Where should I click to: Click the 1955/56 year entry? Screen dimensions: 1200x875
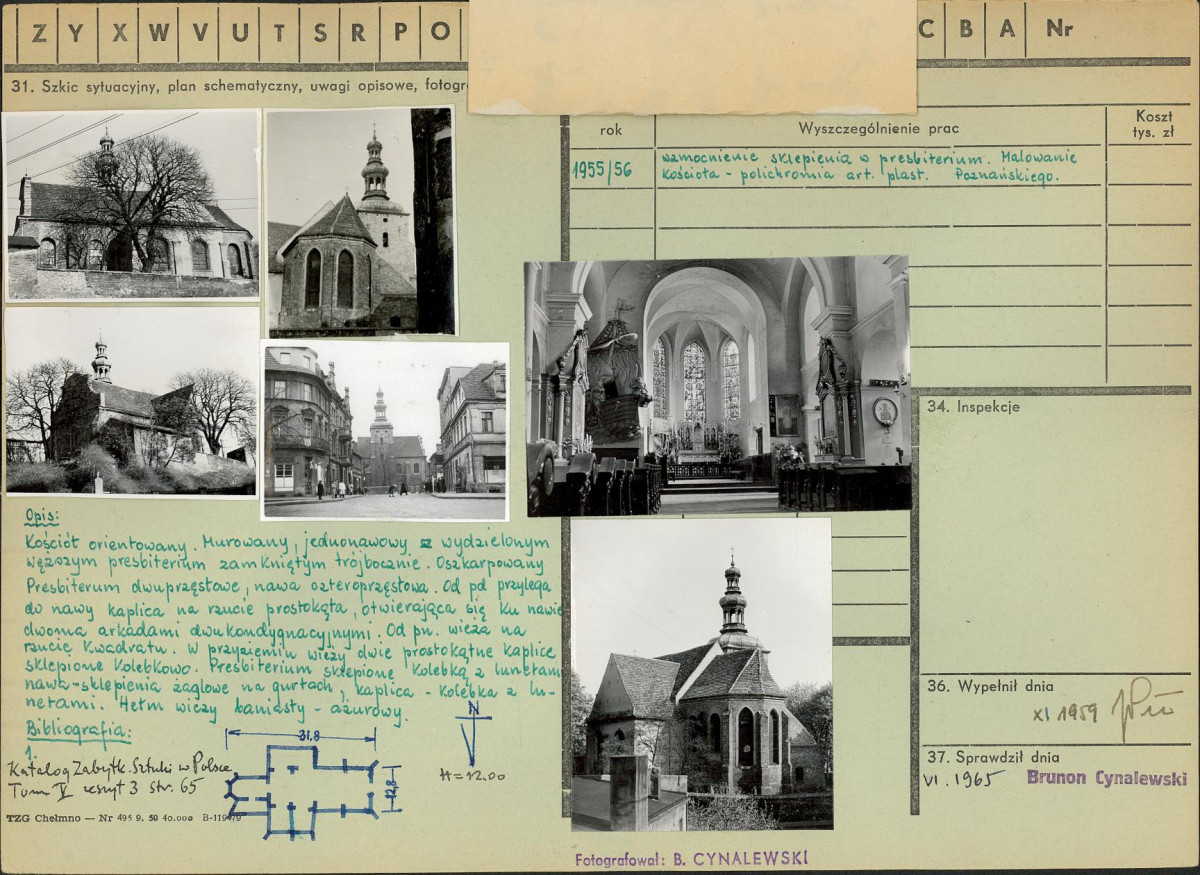(x=602, y=169)
